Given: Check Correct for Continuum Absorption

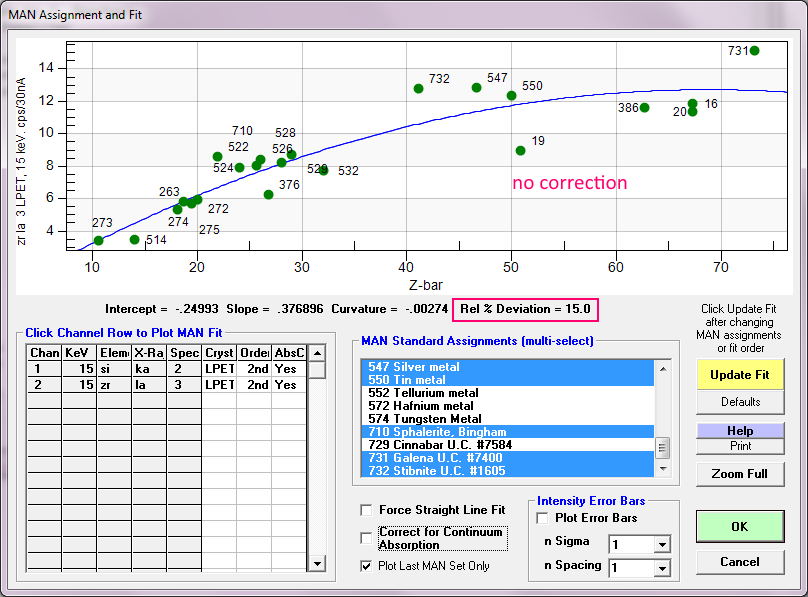Looking at the screenshot, I should pos(366,538).
